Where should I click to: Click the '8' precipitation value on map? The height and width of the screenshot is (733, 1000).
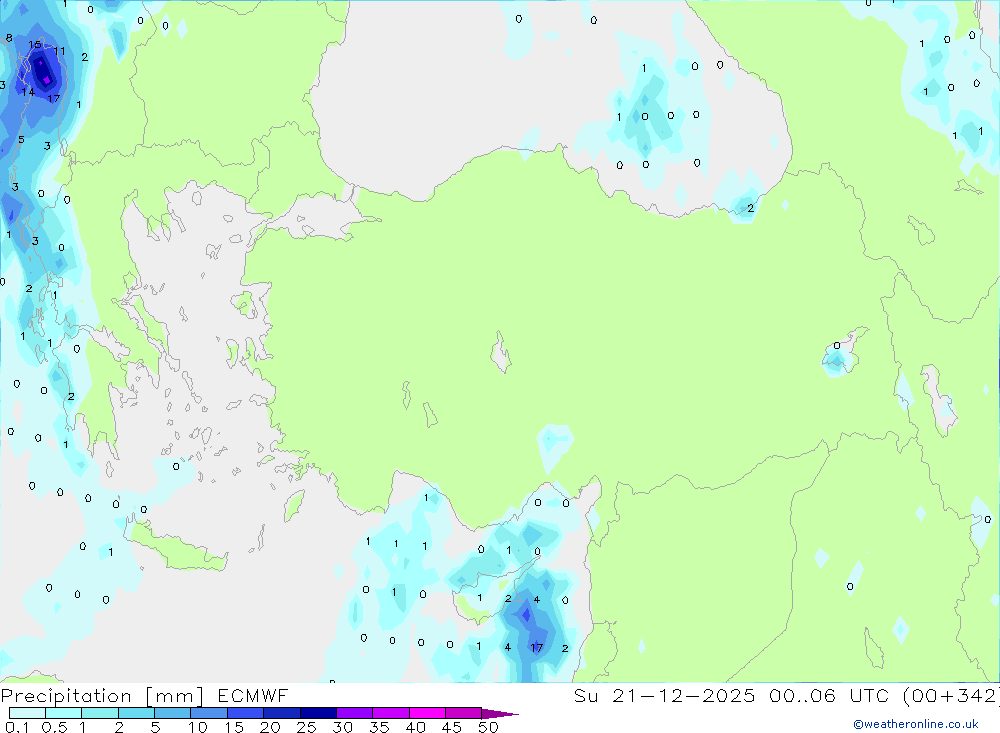[x=9, y=38]
